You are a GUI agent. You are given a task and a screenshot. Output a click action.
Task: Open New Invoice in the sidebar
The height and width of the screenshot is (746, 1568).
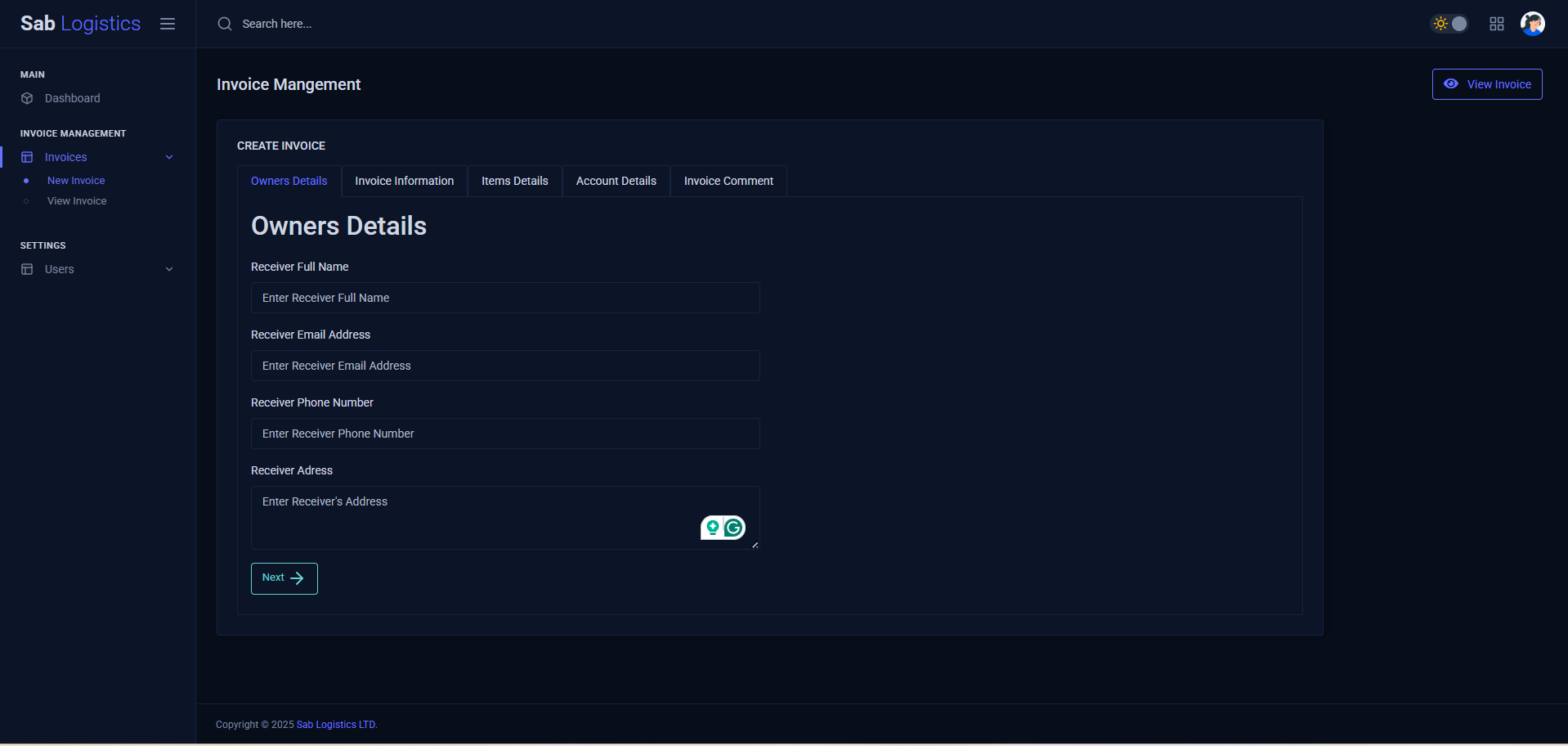(76, 181)
